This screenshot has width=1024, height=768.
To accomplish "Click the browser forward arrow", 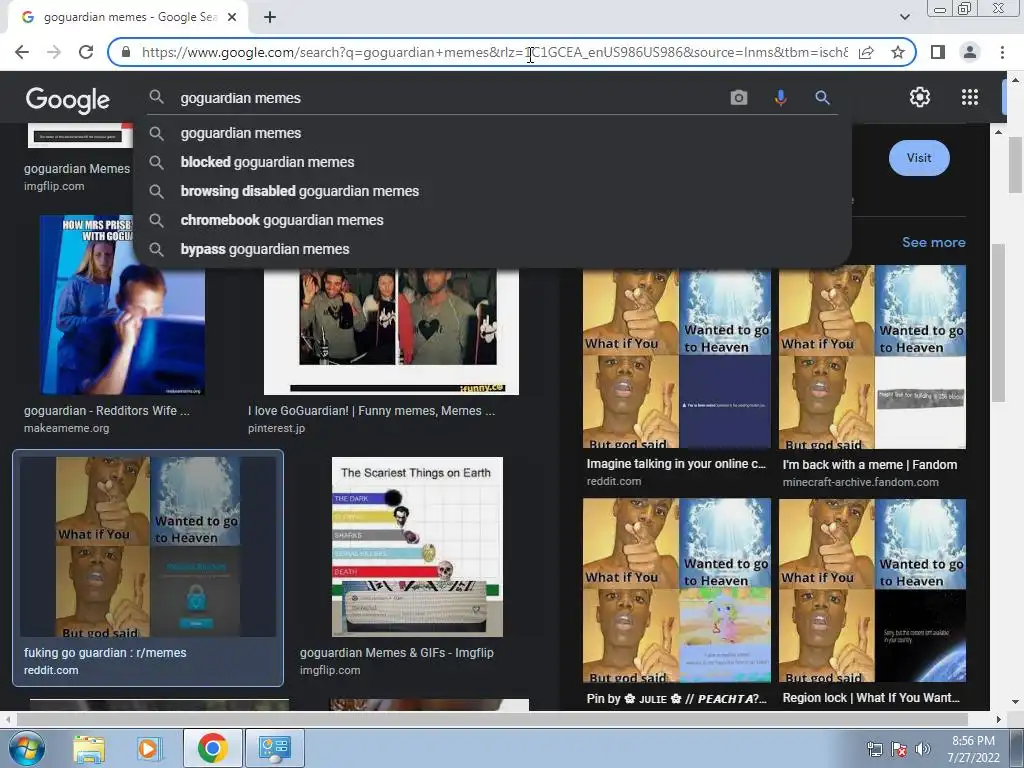I will (x=54, y=52).
